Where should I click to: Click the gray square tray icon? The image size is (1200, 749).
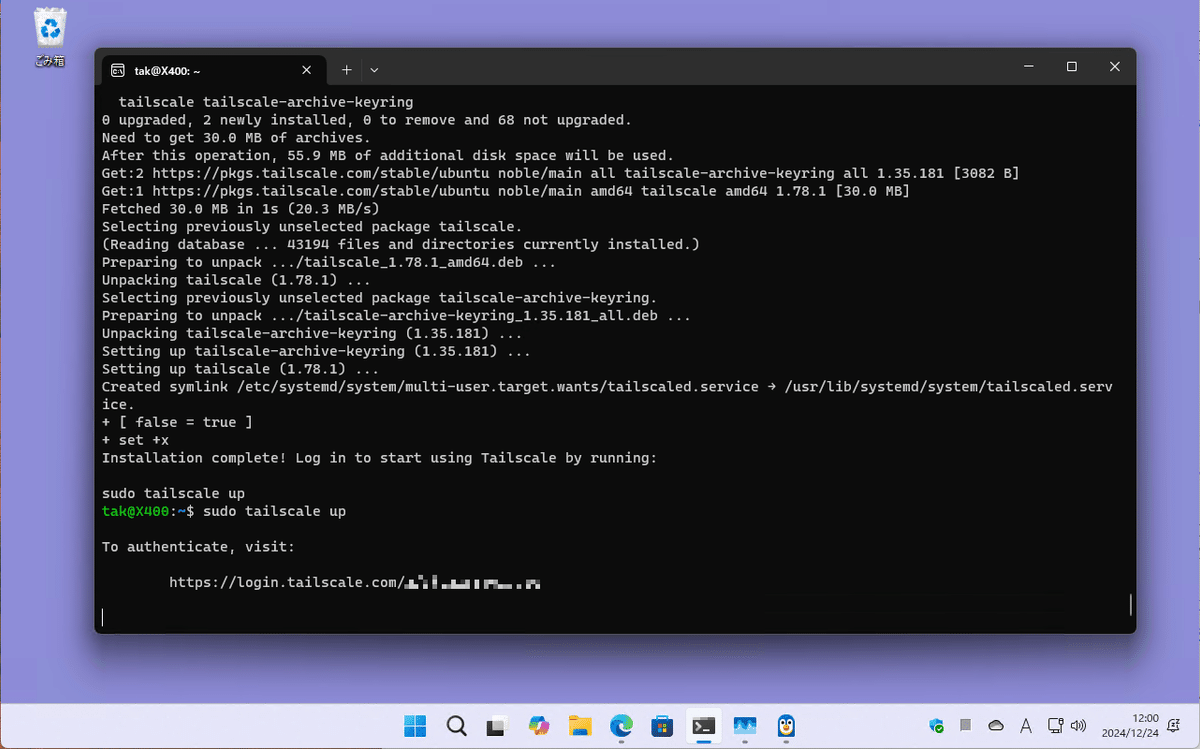(966, 726)
